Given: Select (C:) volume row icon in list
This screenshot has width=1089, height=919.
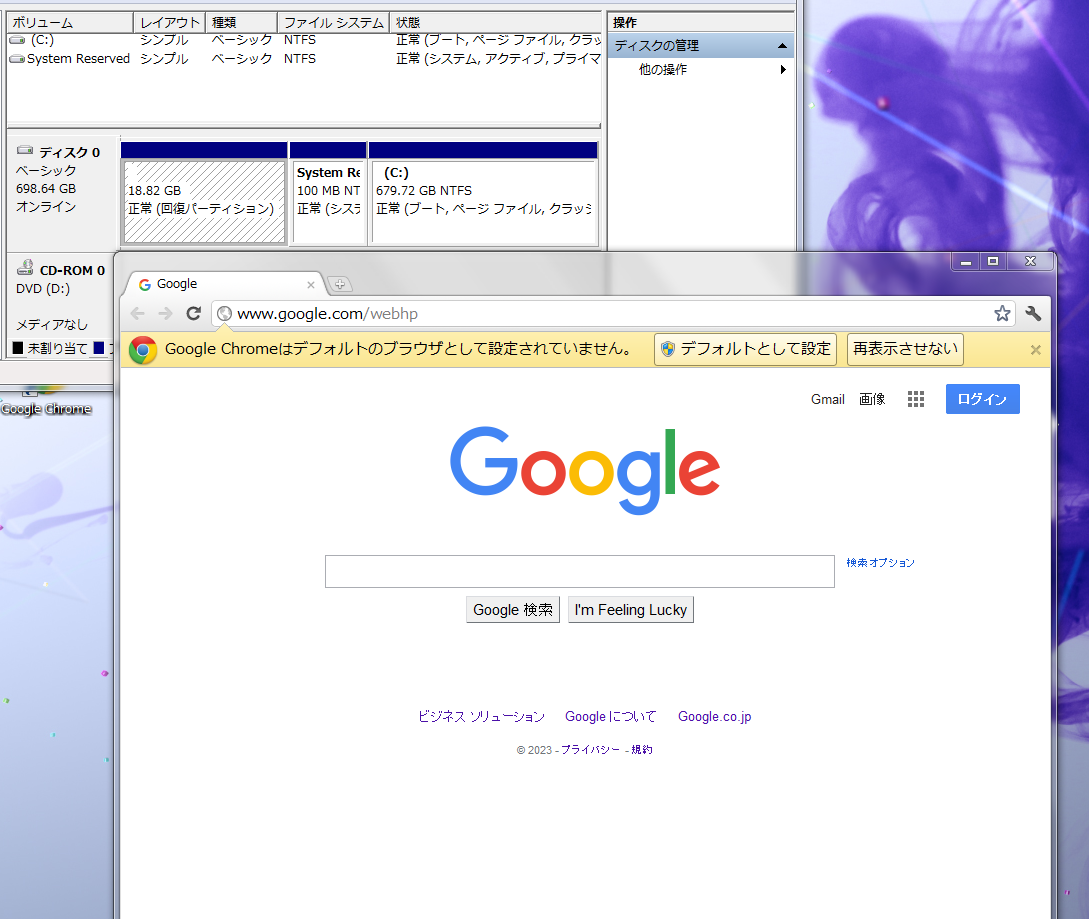Looking at the screenshot, I should [17, 40].
